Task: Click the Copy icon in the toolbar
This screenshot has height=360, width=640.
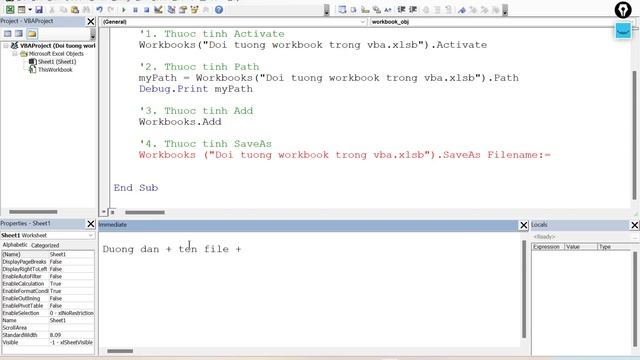Action: (63, 9)
